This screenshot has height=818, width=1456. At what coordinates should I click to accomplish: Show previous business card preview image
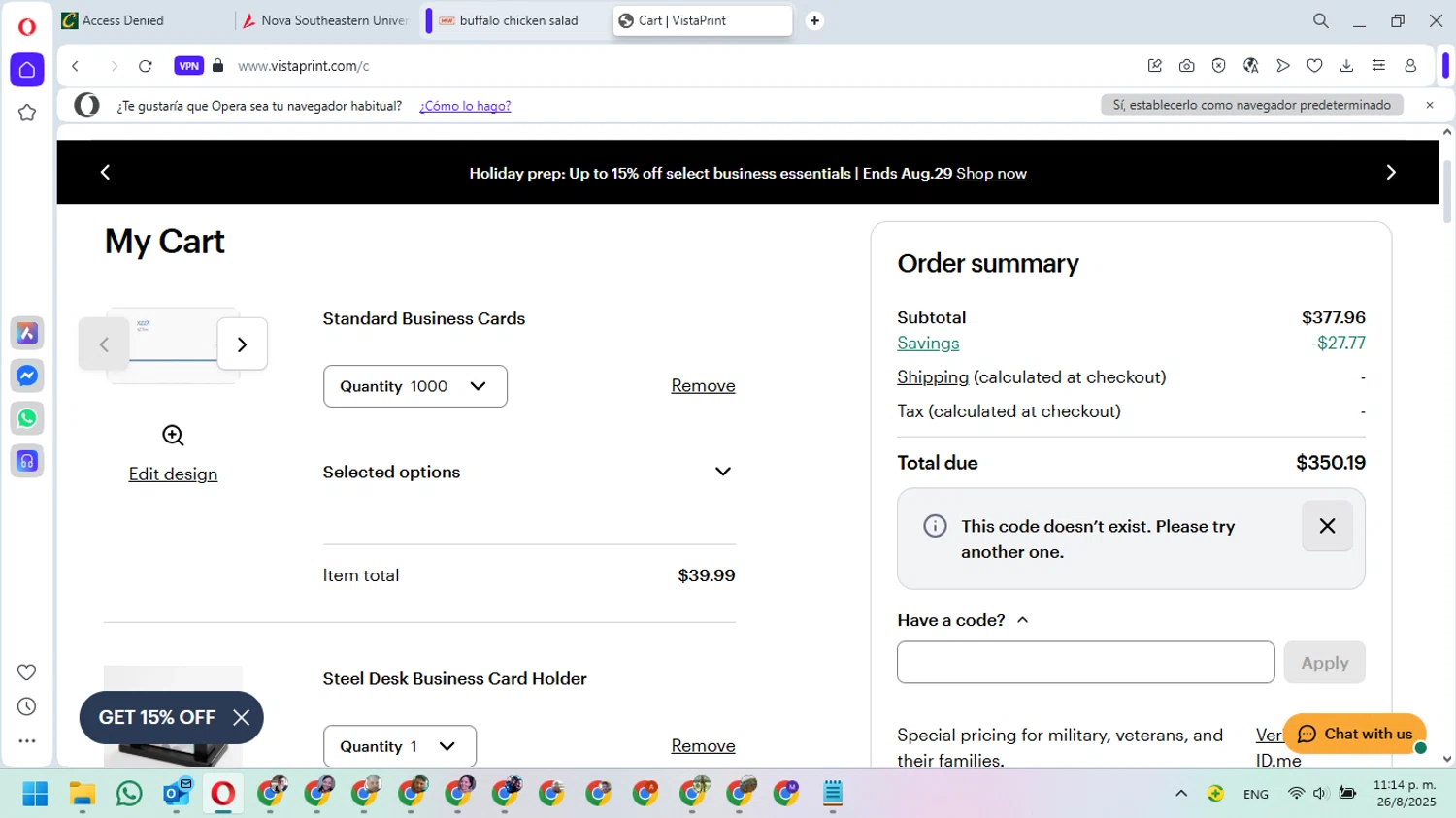tap(104, 344)
